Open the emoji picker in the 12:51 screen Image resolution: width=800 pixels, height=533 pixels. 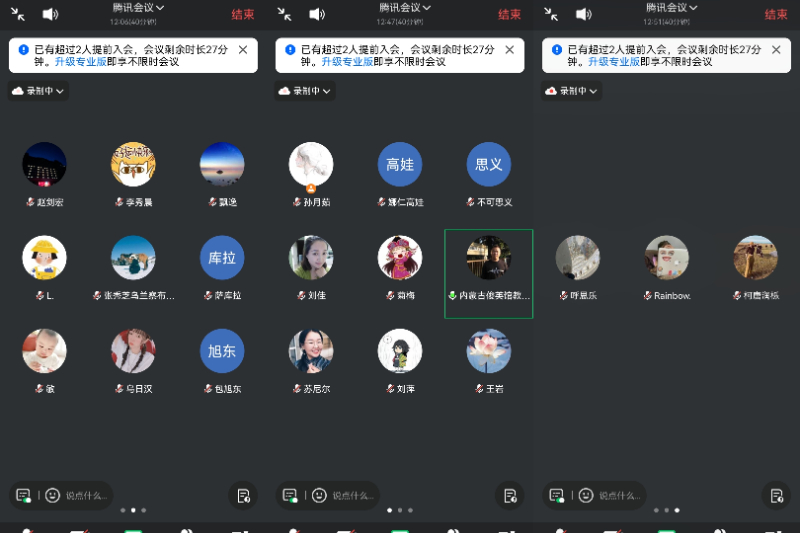tap(586, 495)
